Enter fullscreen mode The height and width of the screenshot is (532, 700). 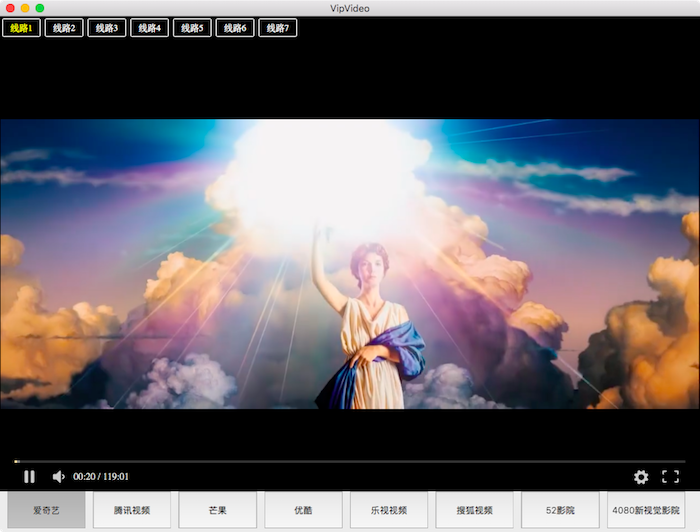[x=670, y=477]
